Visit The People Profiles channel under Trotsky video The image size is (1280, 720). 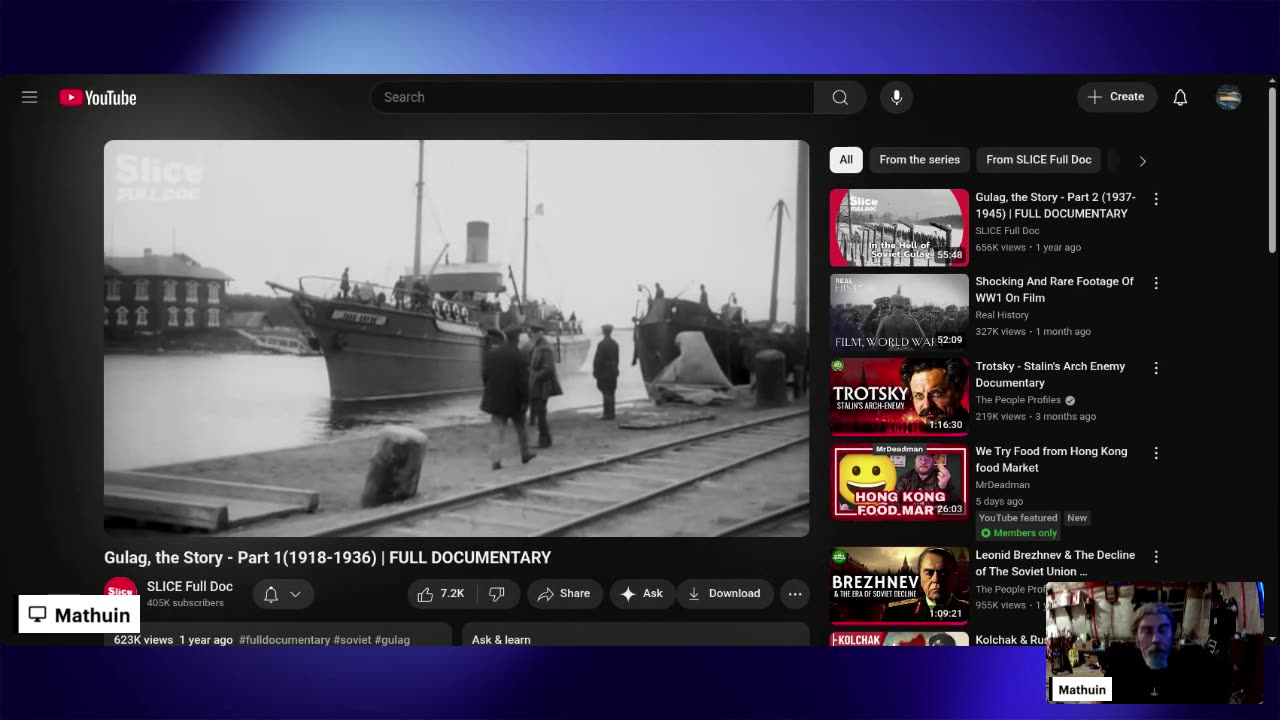click(1018, 400)
